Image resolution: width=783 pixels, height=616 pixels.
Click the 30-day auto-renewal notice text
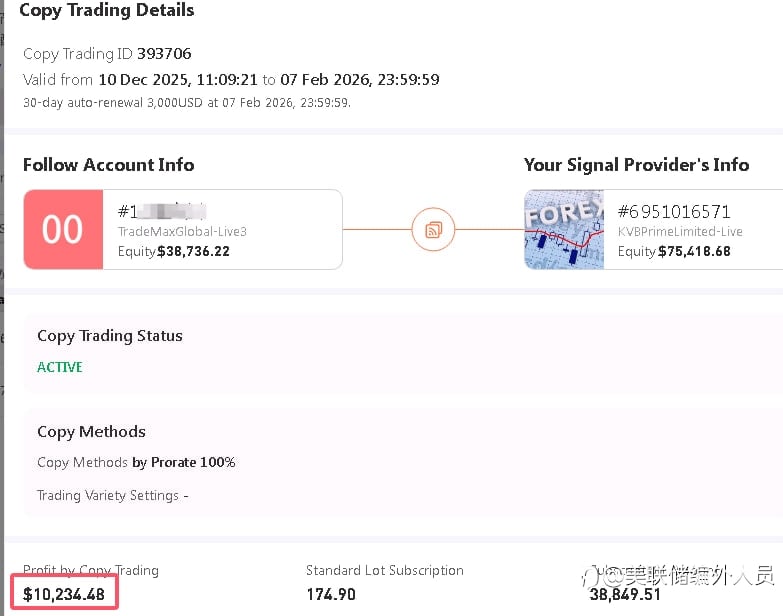[x=186, y=102]
